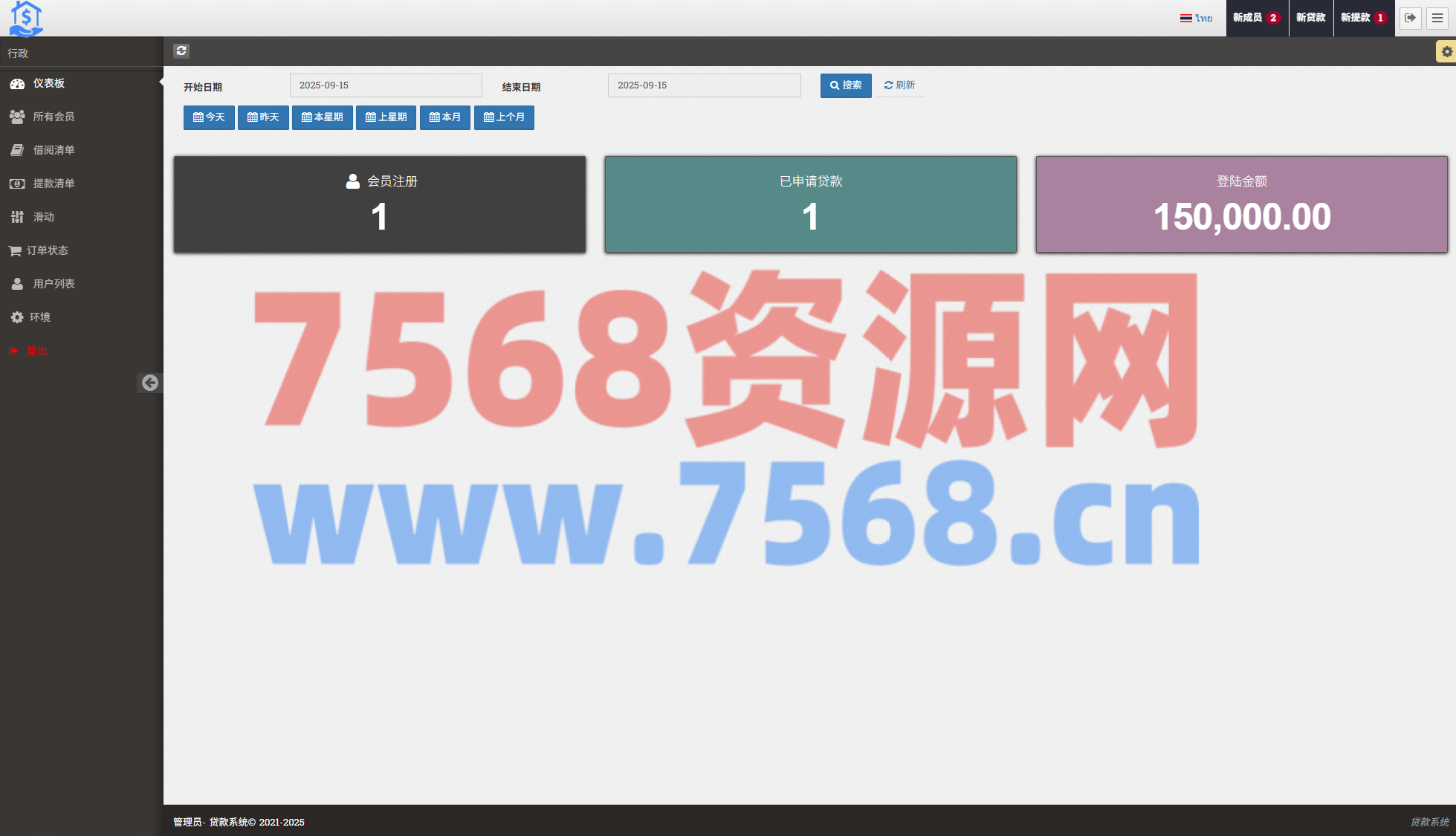Click the loan system logo
This screenshot has height=836, width=1456.
click(x=26, y=18)
